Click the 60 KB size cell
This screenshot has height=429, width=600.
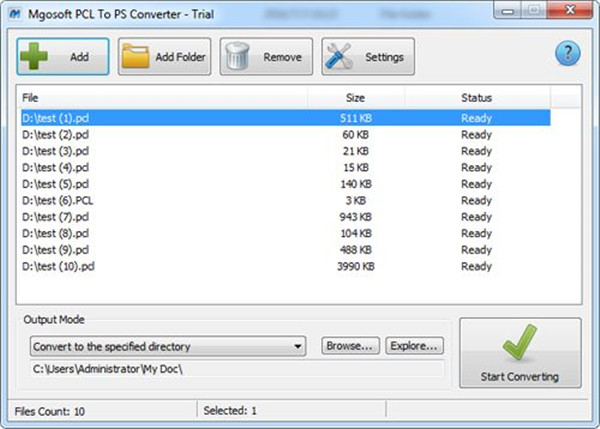click(355, 135)
